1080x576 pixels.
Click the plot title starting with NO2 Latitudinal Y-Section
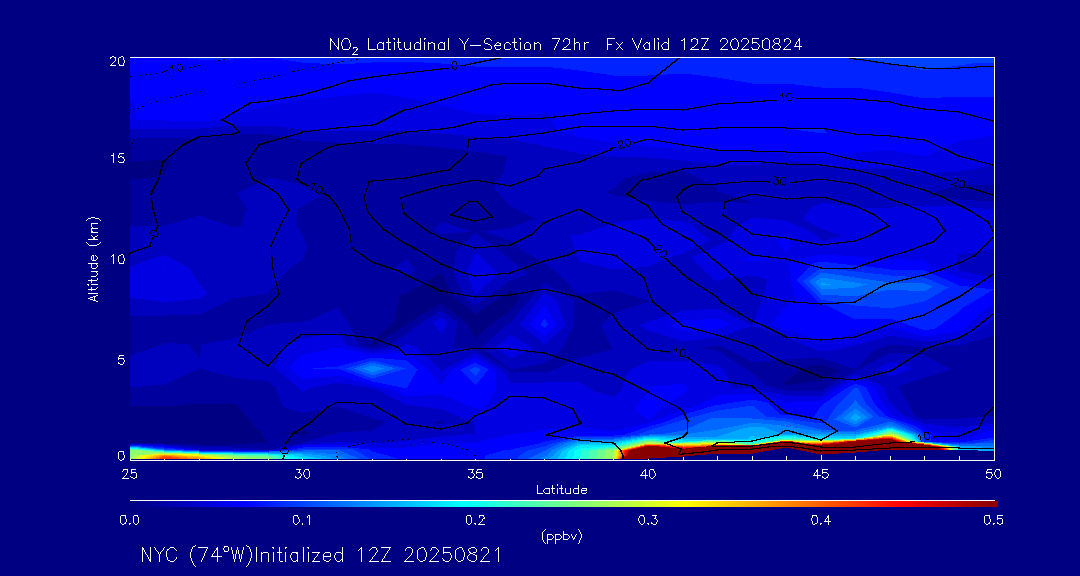(x=565, y=44)
